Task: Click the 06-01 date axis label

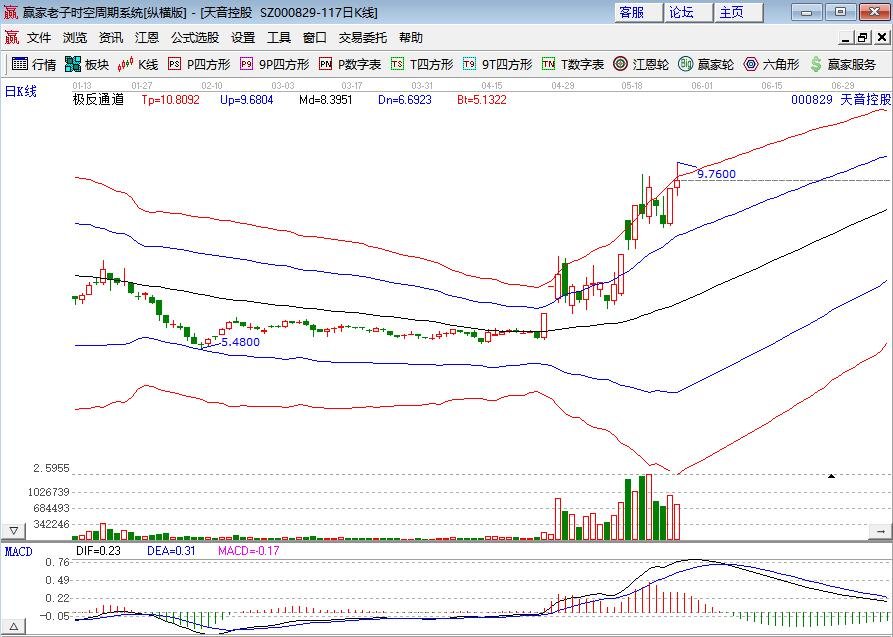Action: (x=702, y=85)
